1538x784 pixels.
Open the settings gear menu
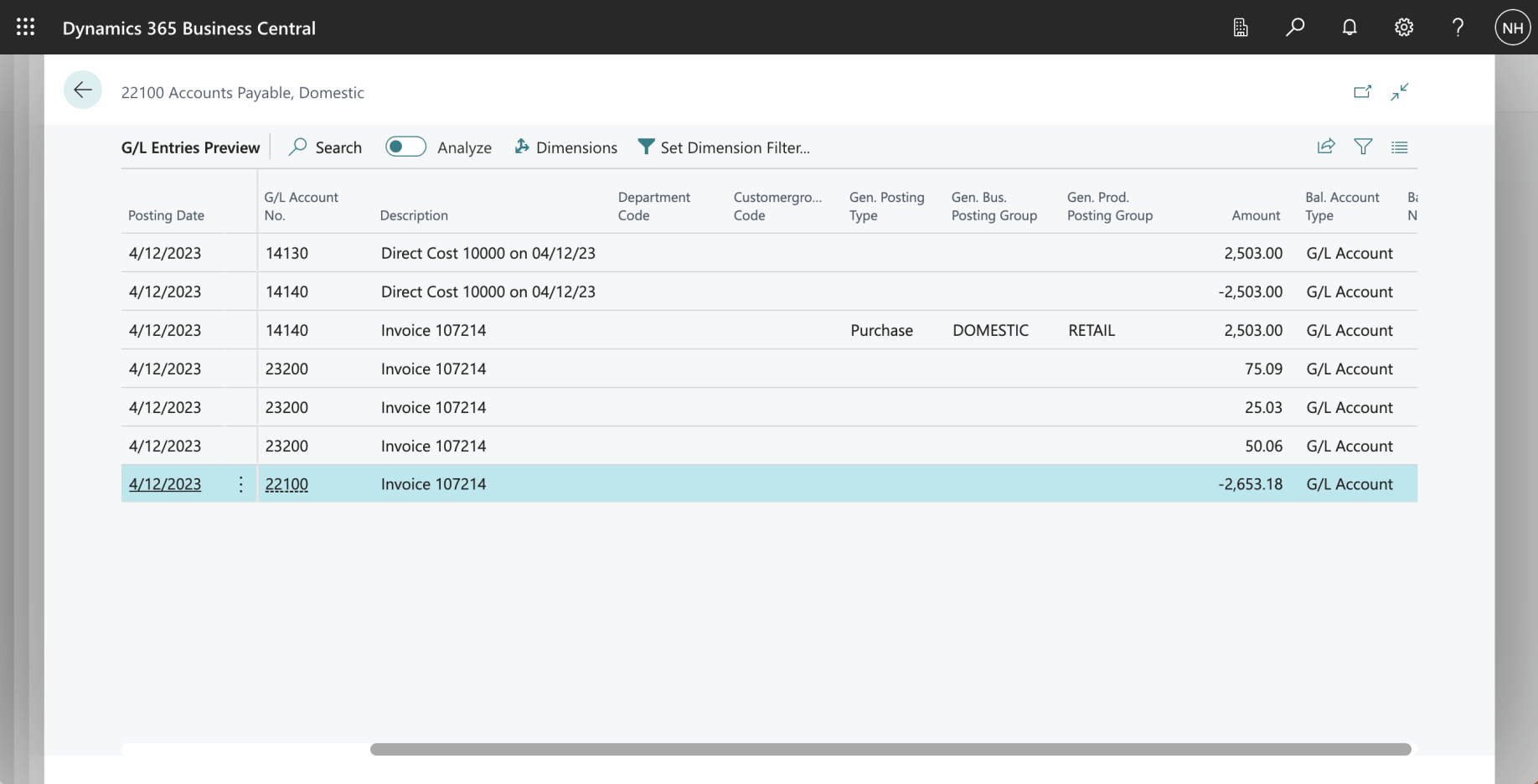click(x=1403, y=27)
